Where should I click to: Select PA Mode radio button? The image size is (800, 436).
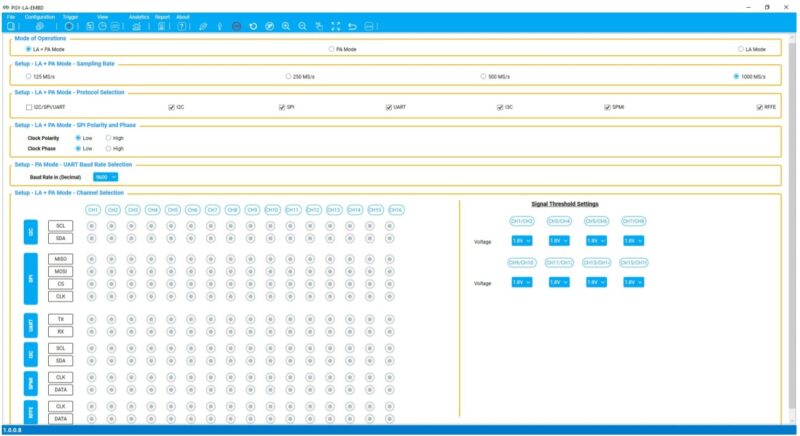click(x=332, y=49)
